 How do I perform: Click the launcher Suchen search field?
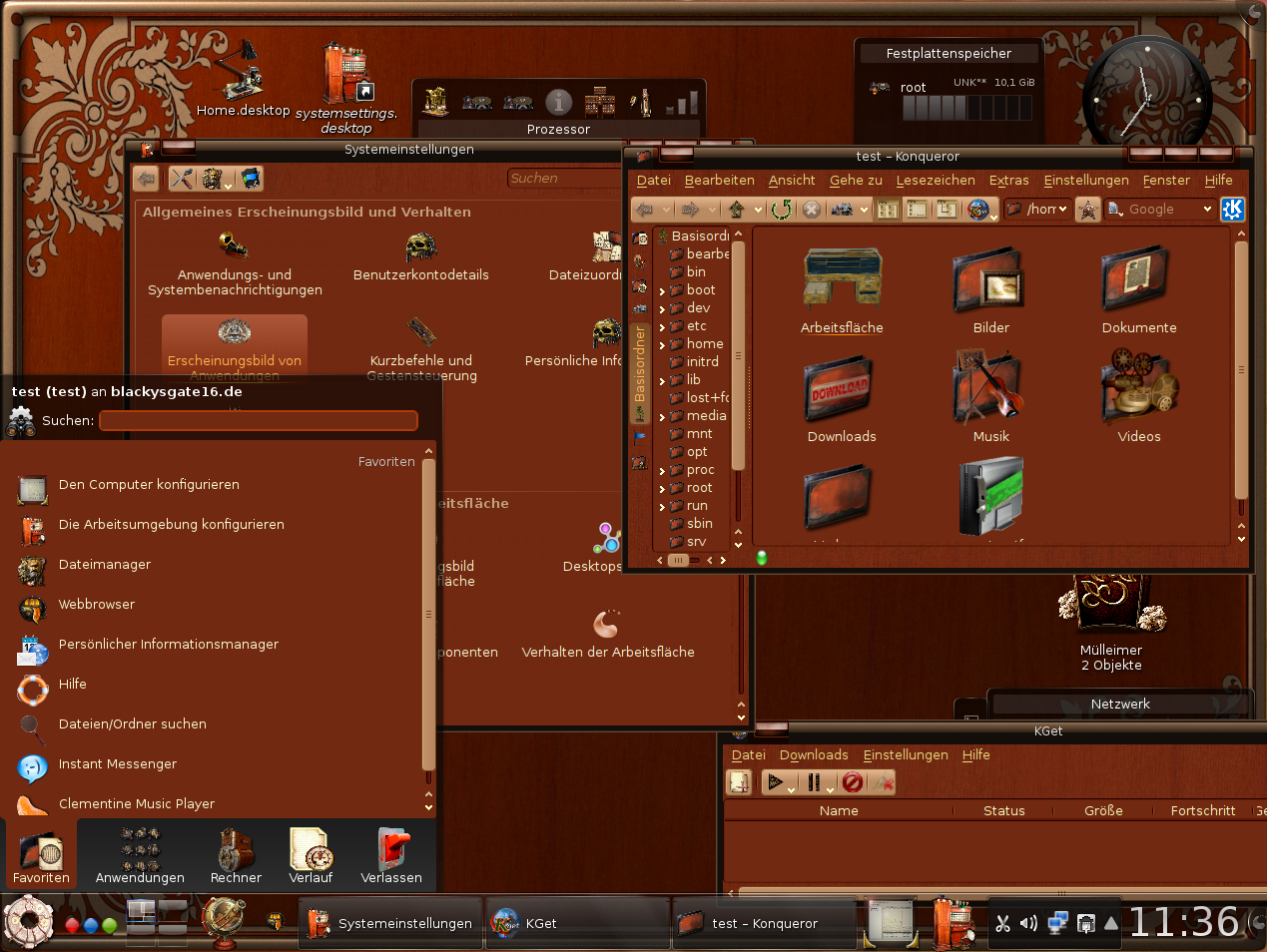258,421
